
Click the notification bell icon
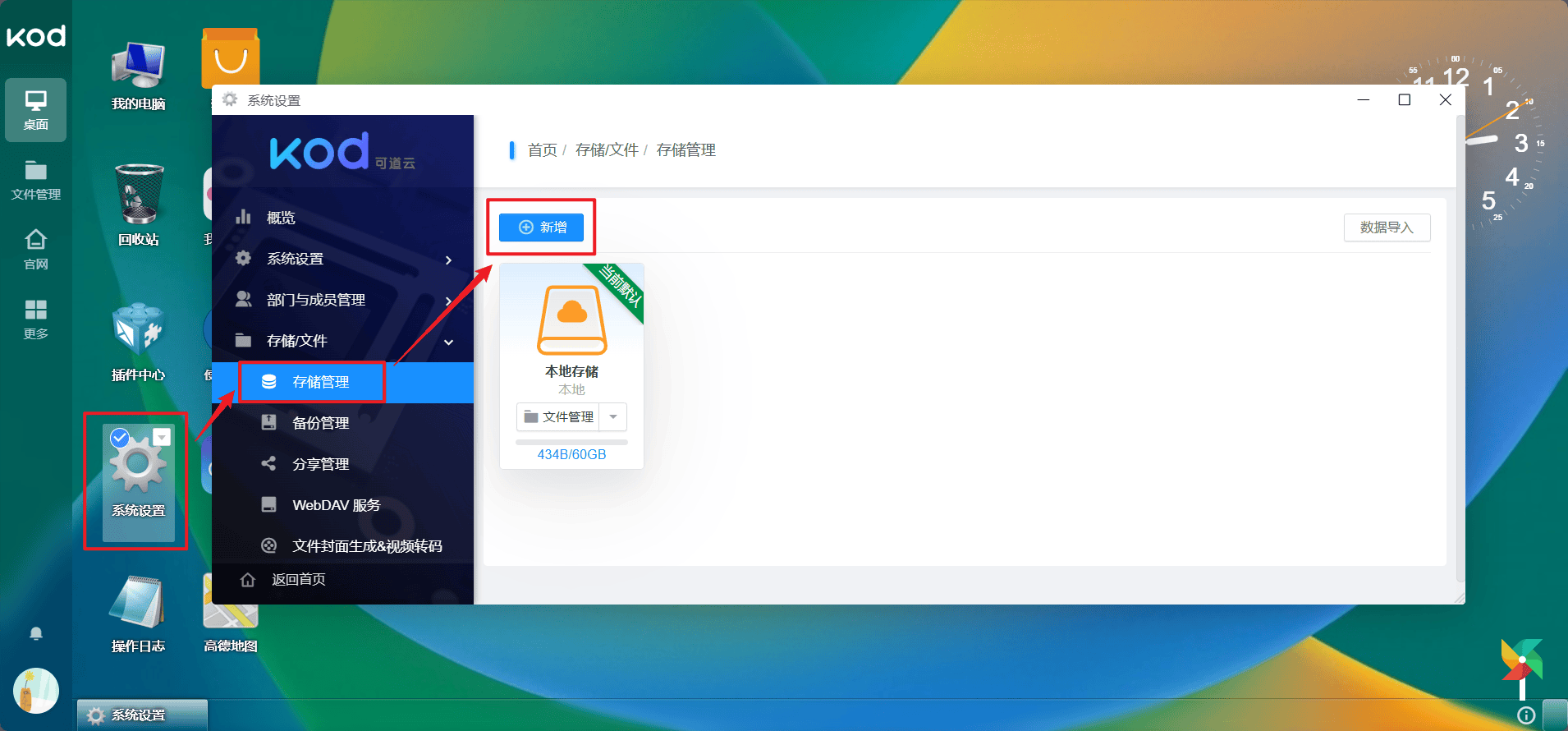(x=36, y=633)
